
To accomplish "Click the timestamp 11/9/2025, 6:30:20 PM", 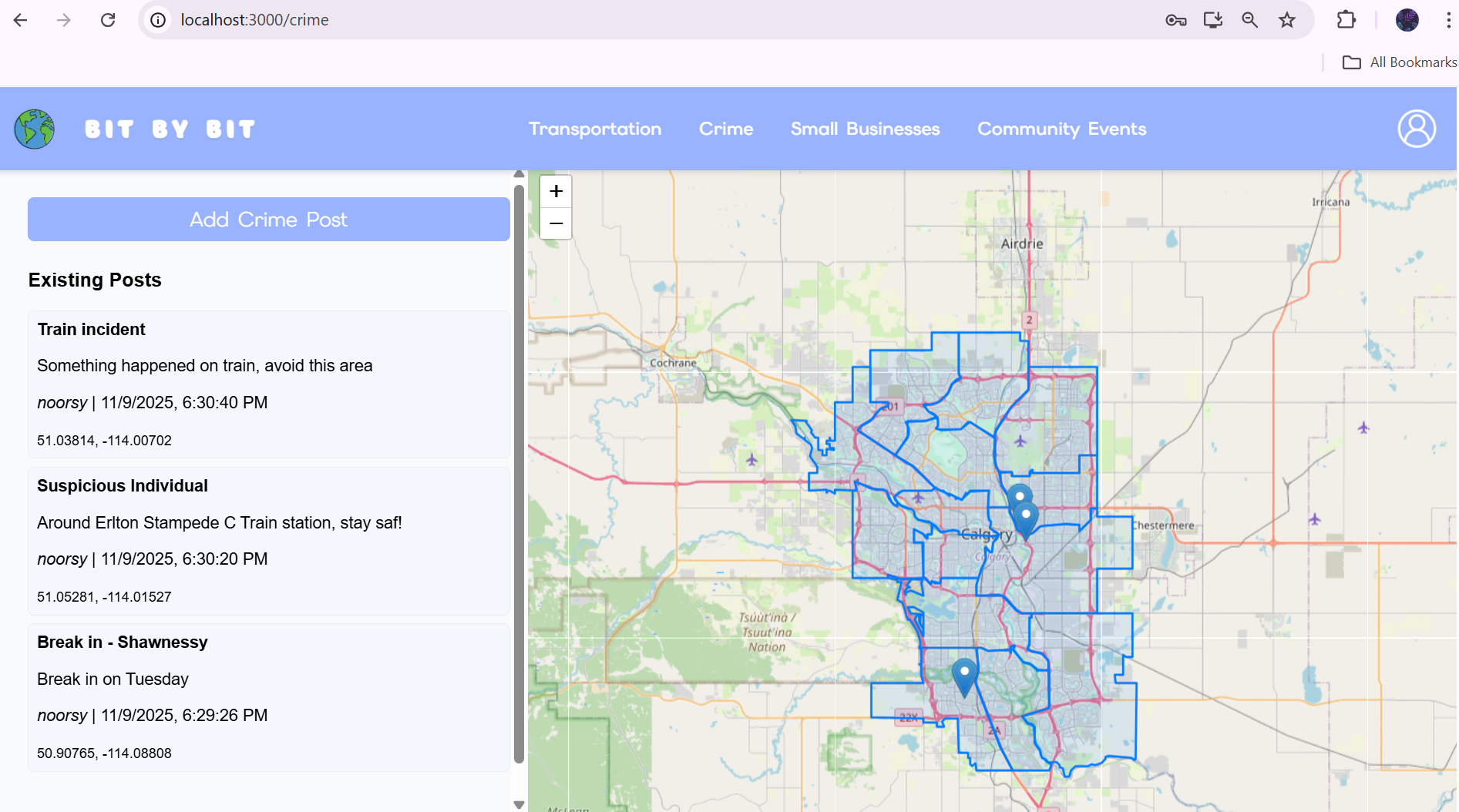I will click(184, 559).
